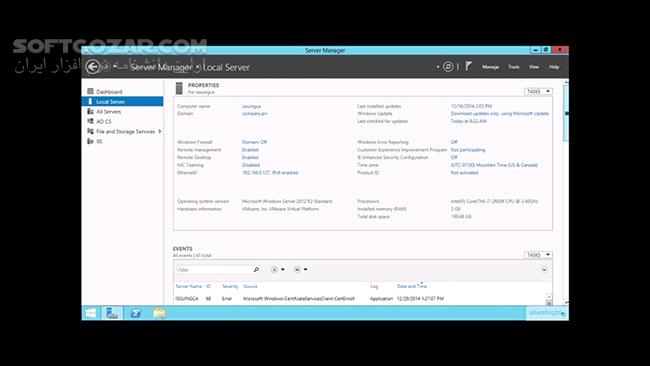Select File and Storage Services

point(125,131)
